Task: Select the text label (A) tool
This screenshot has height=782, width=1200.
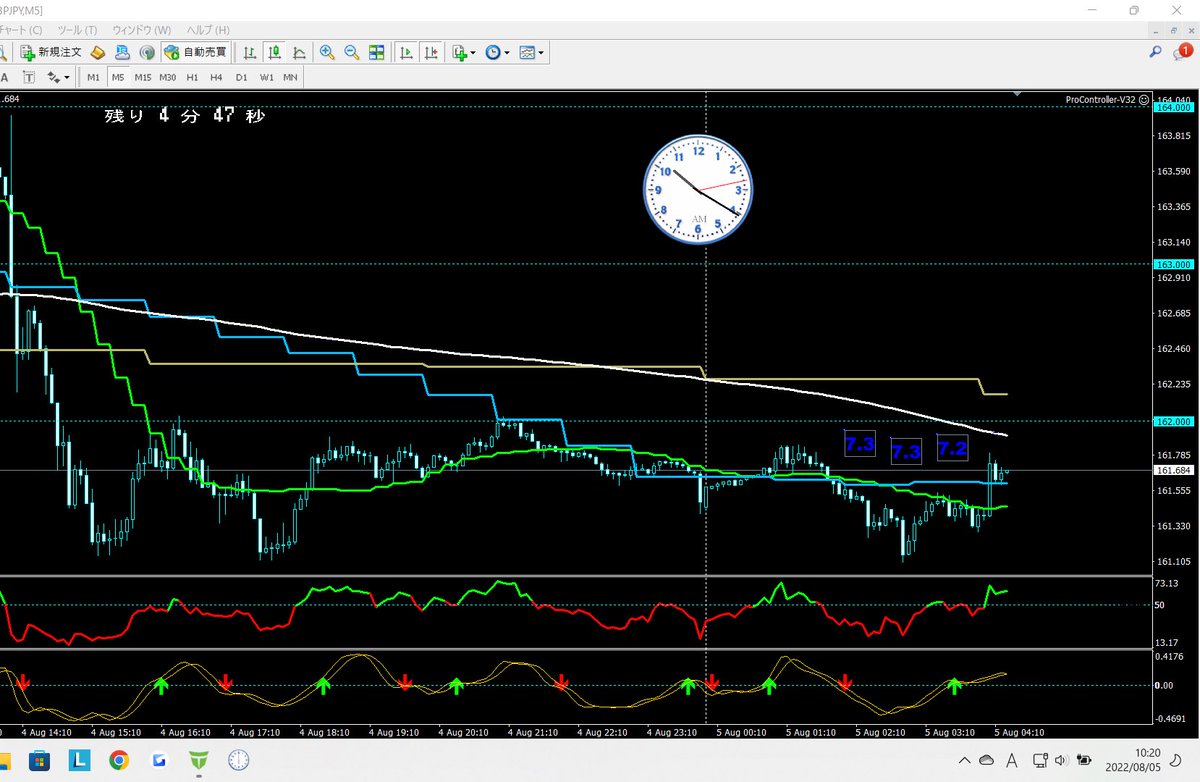Action: [5, 77]
